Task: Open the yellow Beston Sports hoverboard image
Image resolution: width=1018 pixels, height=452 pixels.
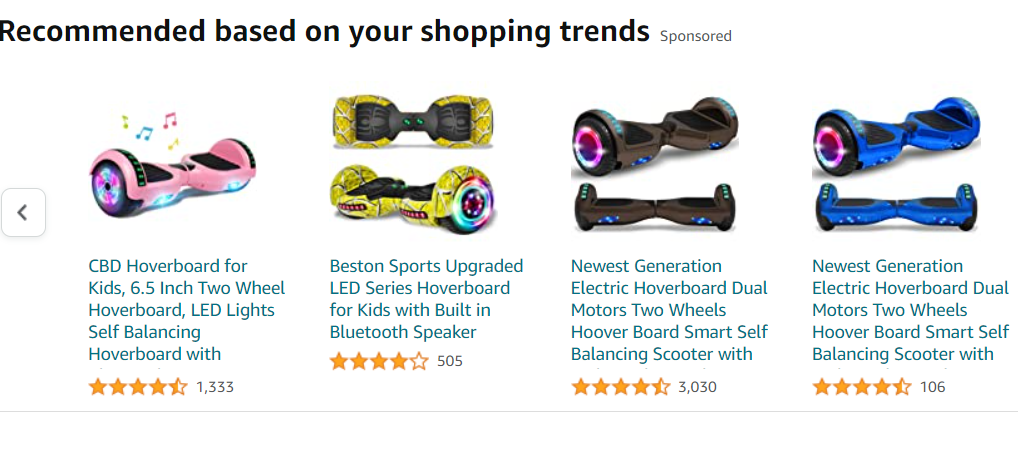Action: click(412, 166)
